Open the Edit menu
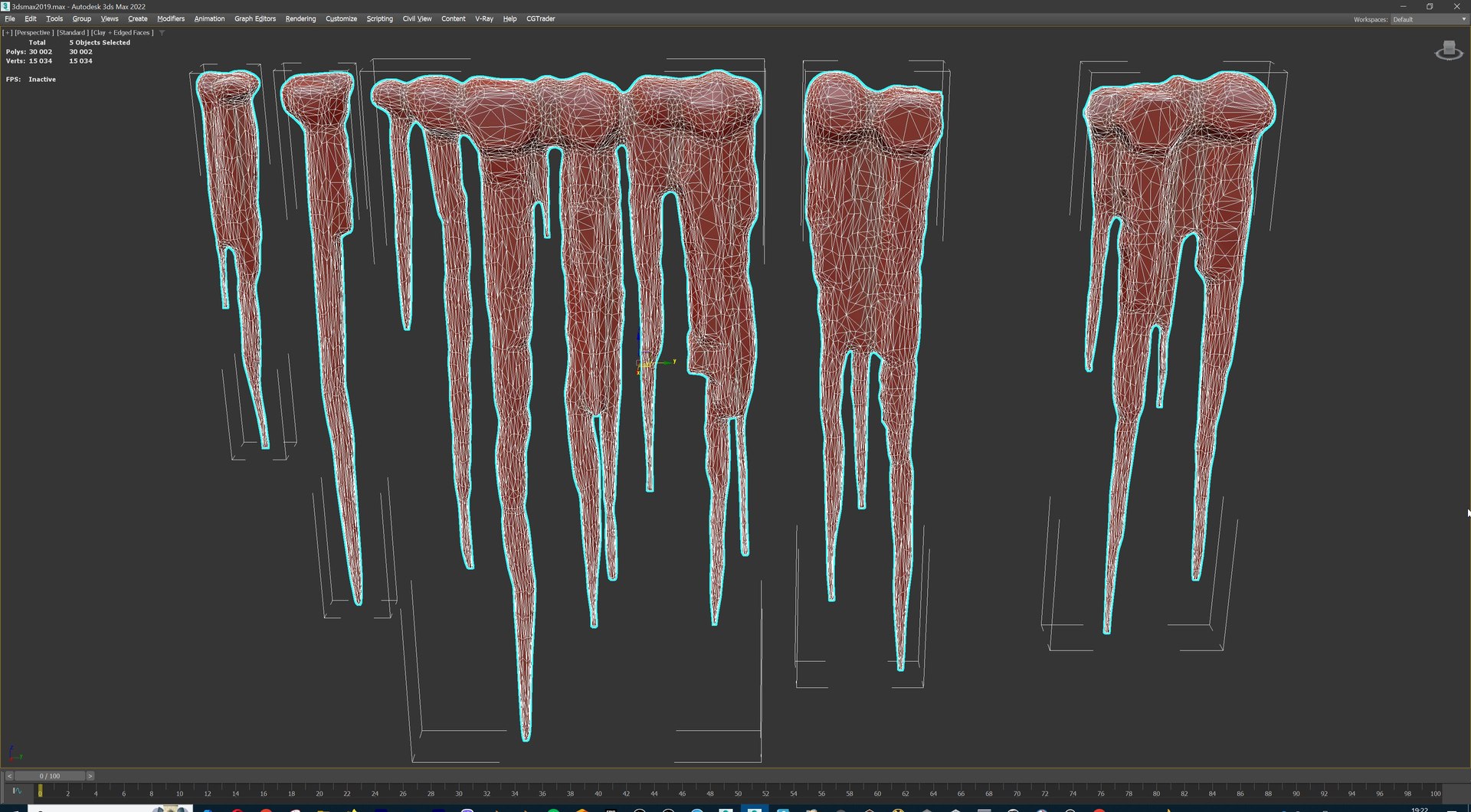1471x812 pixels. (x=31, y=18)
